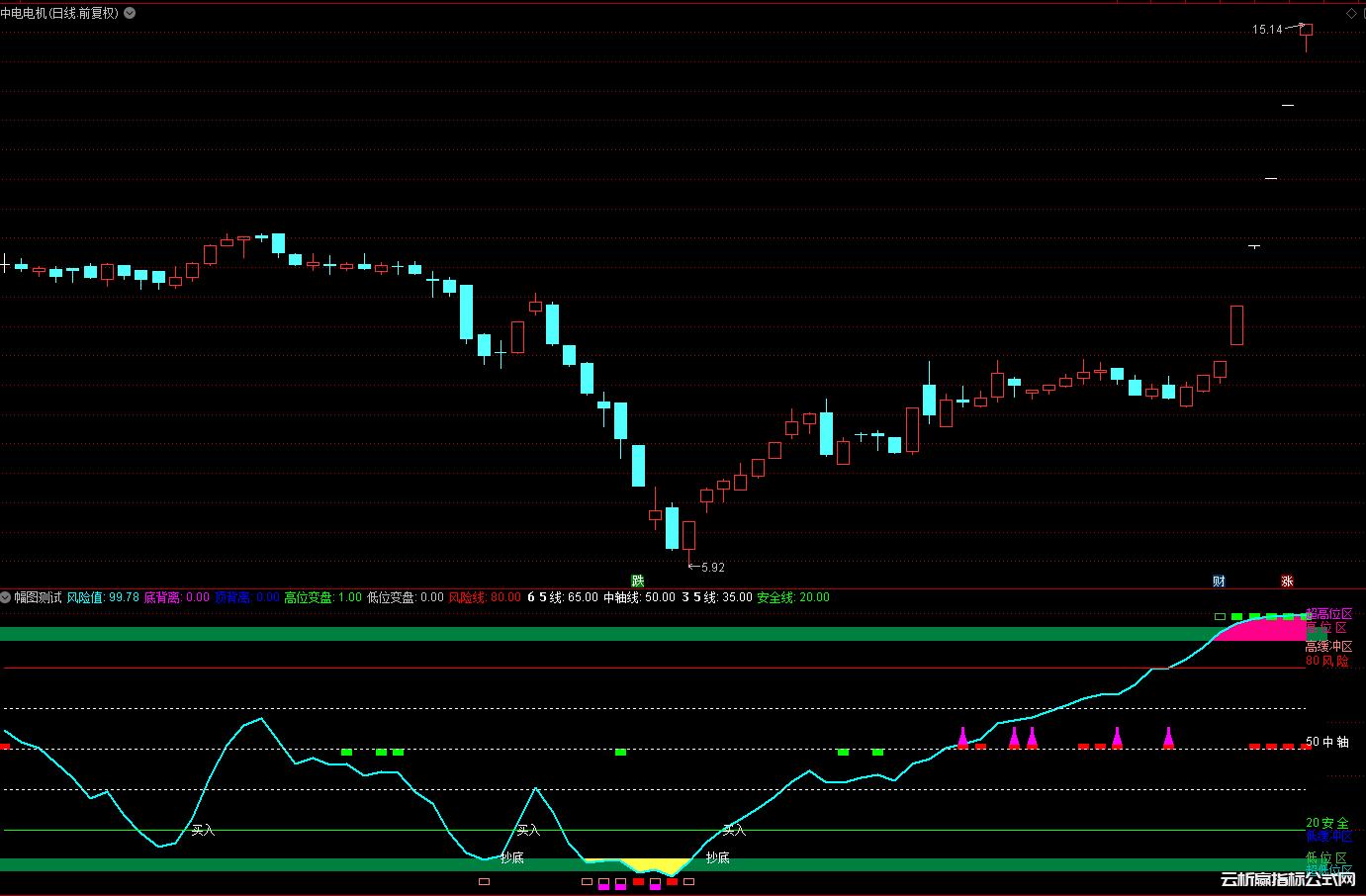This screenshot has height=896, width=1366.
Task: Click the 低位区 zone label
Action: pyautogui.click(x=1326, y=858)
